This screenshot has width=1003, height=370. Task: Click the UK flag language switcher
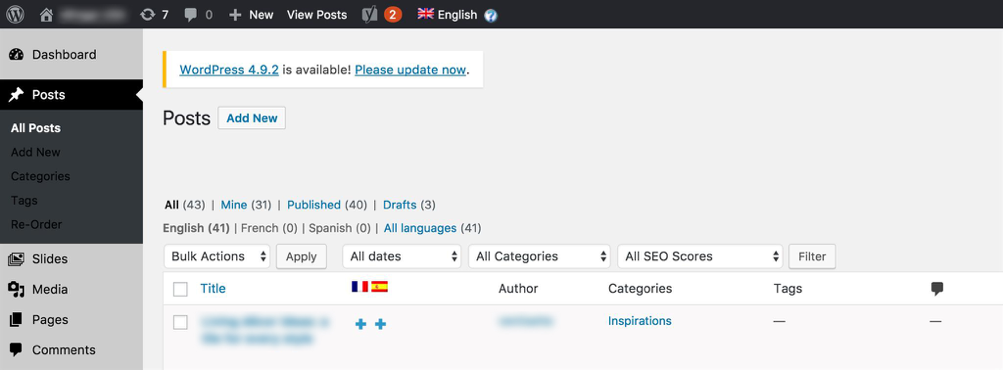click(425, 13)
